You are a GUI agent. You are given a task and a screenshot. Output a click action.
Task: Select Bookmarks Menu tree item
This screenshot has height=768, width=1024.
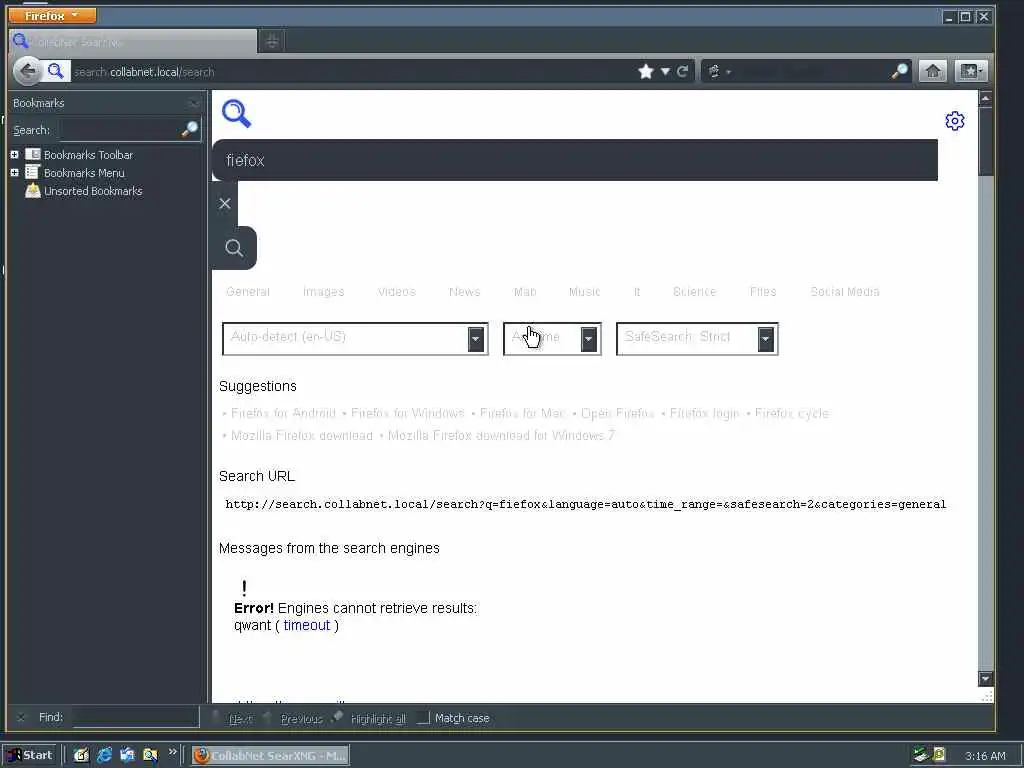[75, 173]
